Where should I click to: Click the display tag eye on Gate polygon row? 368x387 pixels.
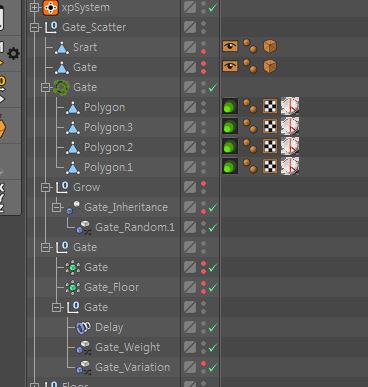[230, 66]
